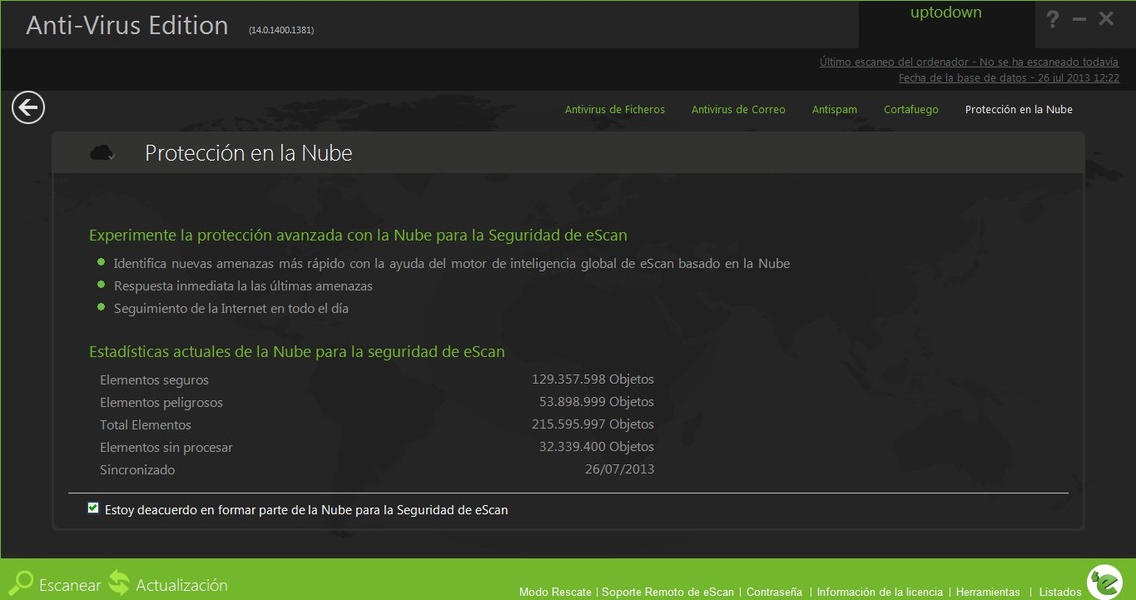Switch to Antivirus de Correo tab
Viewport: 1136px width, 600px height.
738,109
